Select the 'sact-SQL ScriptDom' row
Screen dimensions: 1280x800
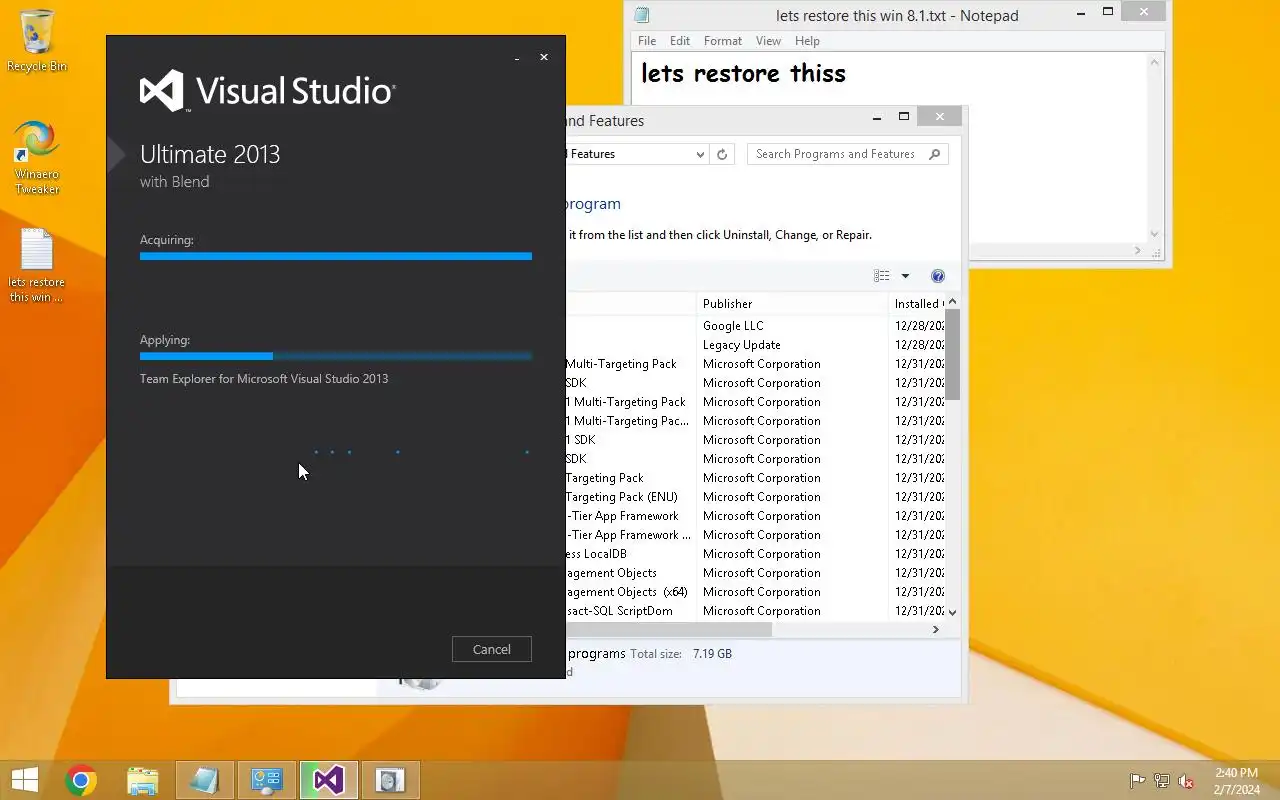coord(755,611)
